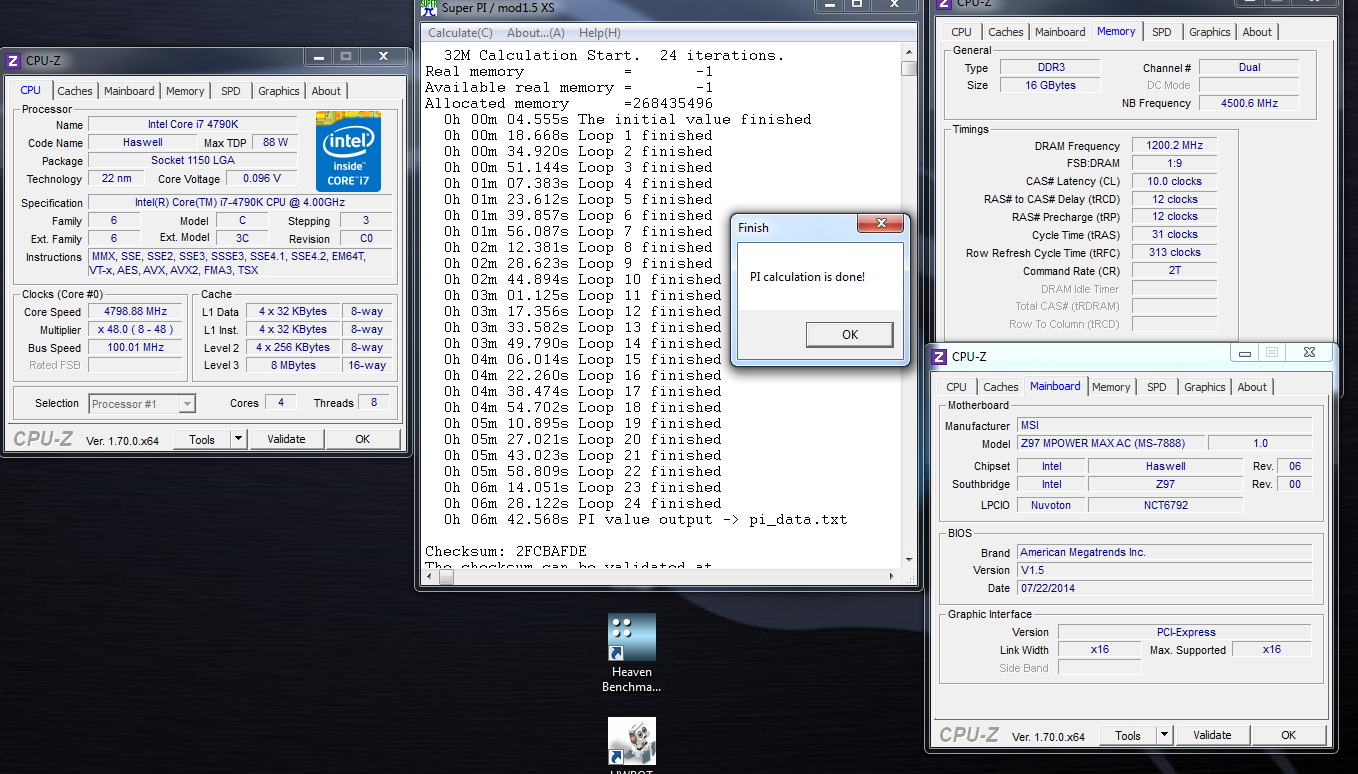This screenshot has height=774, width=1358.
Task: Click the CPU-Z title bar icon, CPU window
Action: click(x=13, y=61)
